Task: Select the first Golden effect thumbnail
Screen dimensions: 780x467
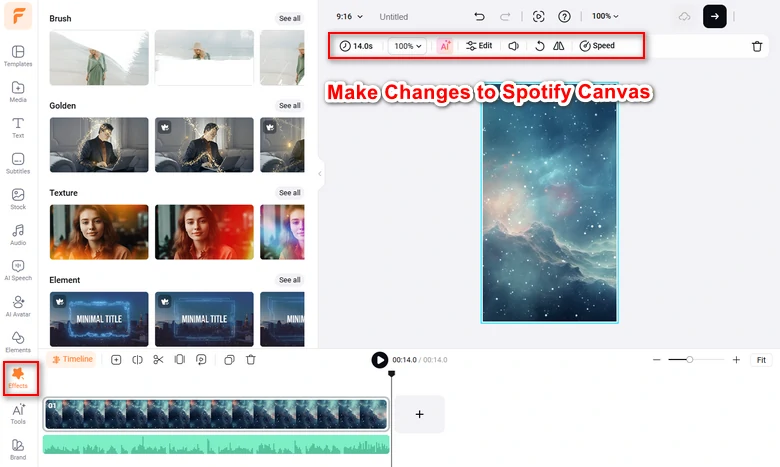Action: pyautogui.click(x=99, y=145)
